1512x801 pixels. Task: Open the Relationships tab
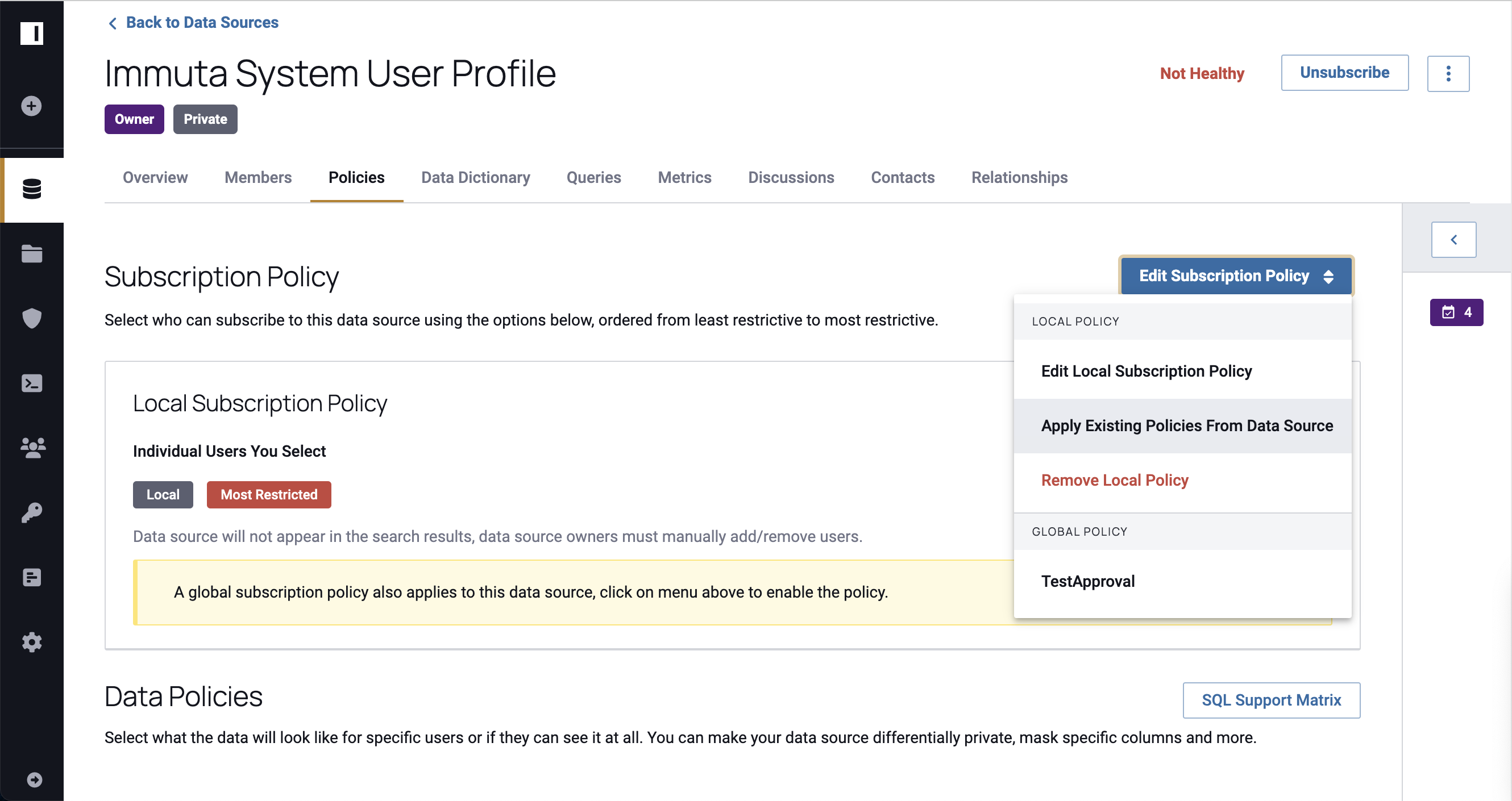tap(1020, 177)
